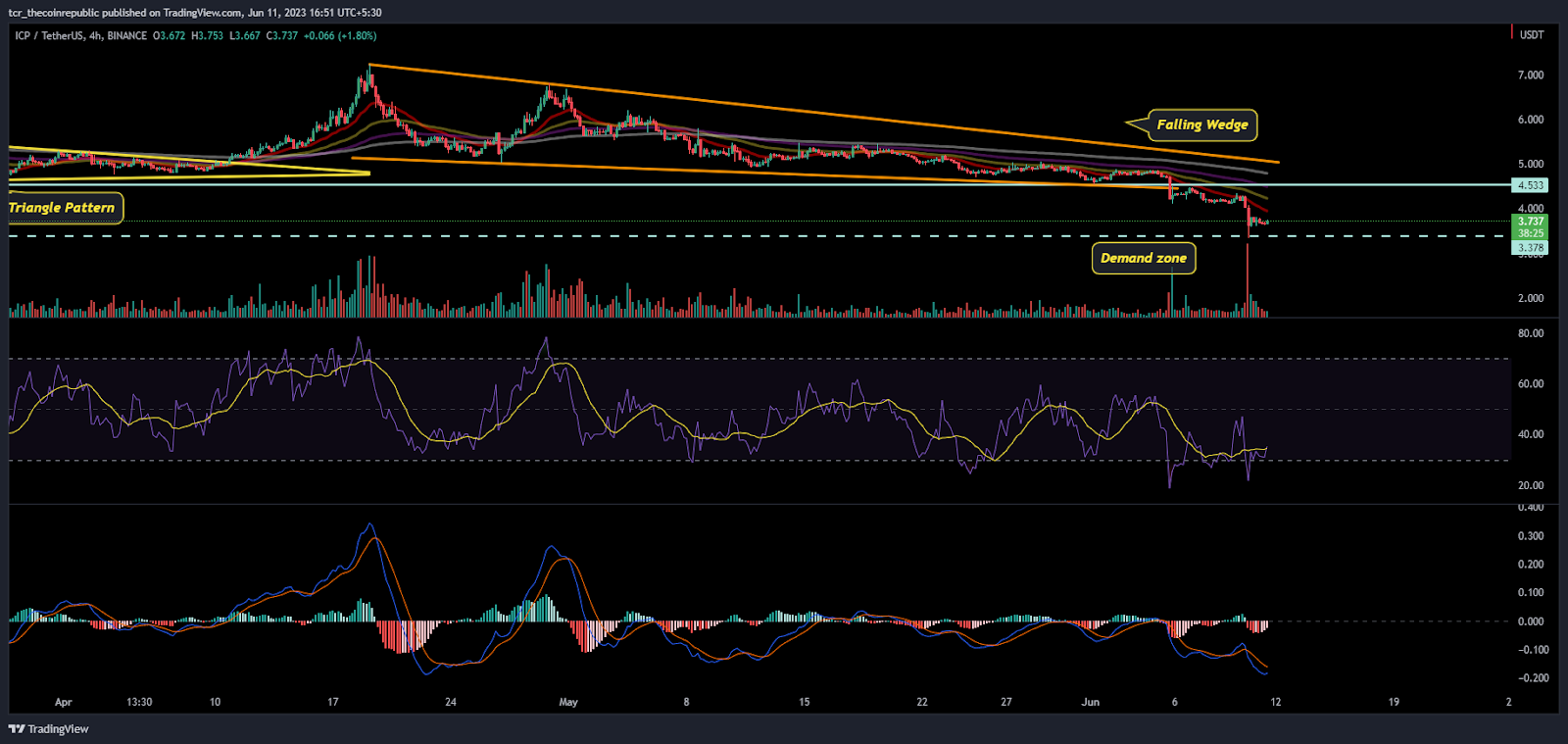The height and width of the screenshot is (744, 1568).
Task: Click the 38:25 candle countdown label
Action: [x=1531, y=233]
